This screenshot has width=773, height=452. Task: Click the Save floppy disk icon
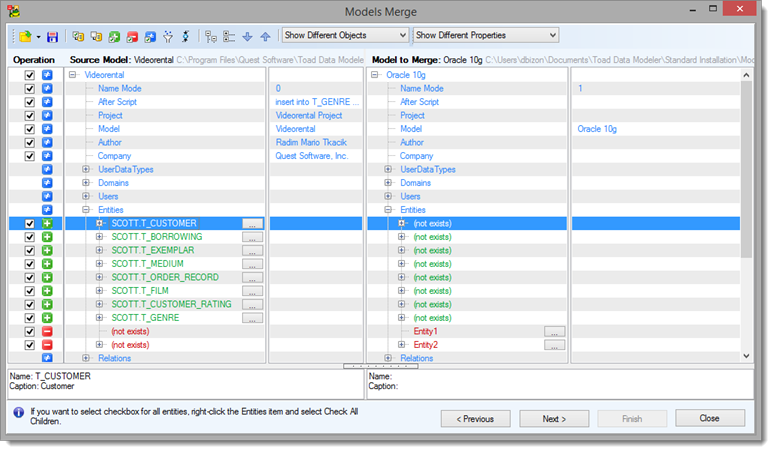coord(52,36)
